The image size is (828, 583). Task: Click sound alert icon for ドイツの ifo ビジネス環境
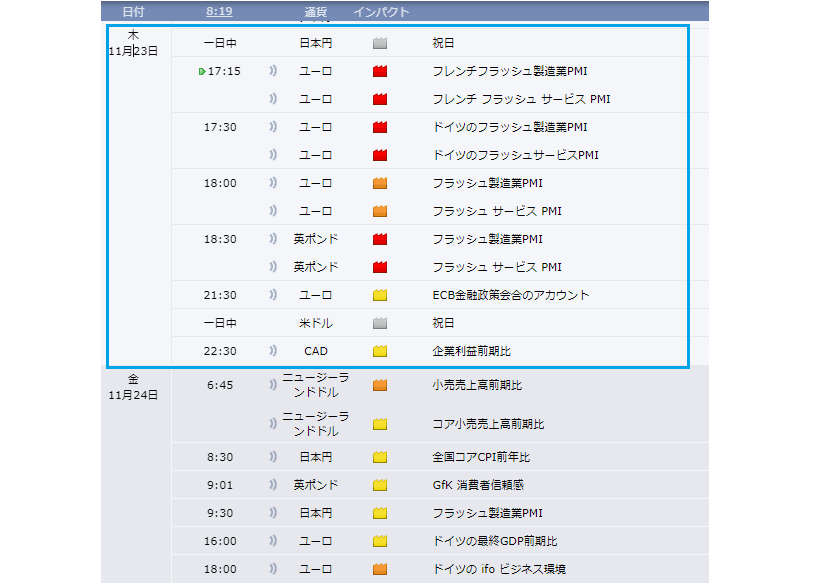273,569
